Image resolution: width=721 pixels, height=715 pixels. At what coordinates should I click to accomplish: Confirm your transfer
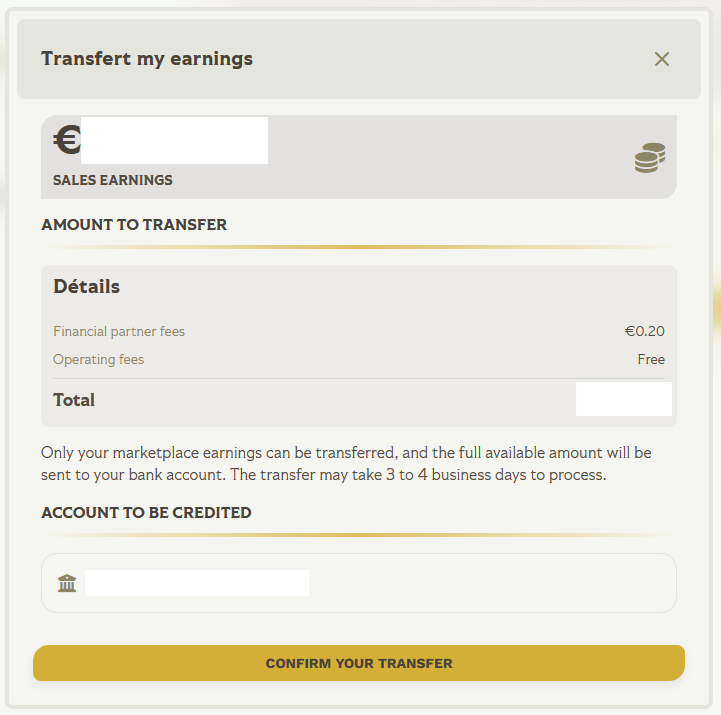pyautogui.click(x=359, y=663)
